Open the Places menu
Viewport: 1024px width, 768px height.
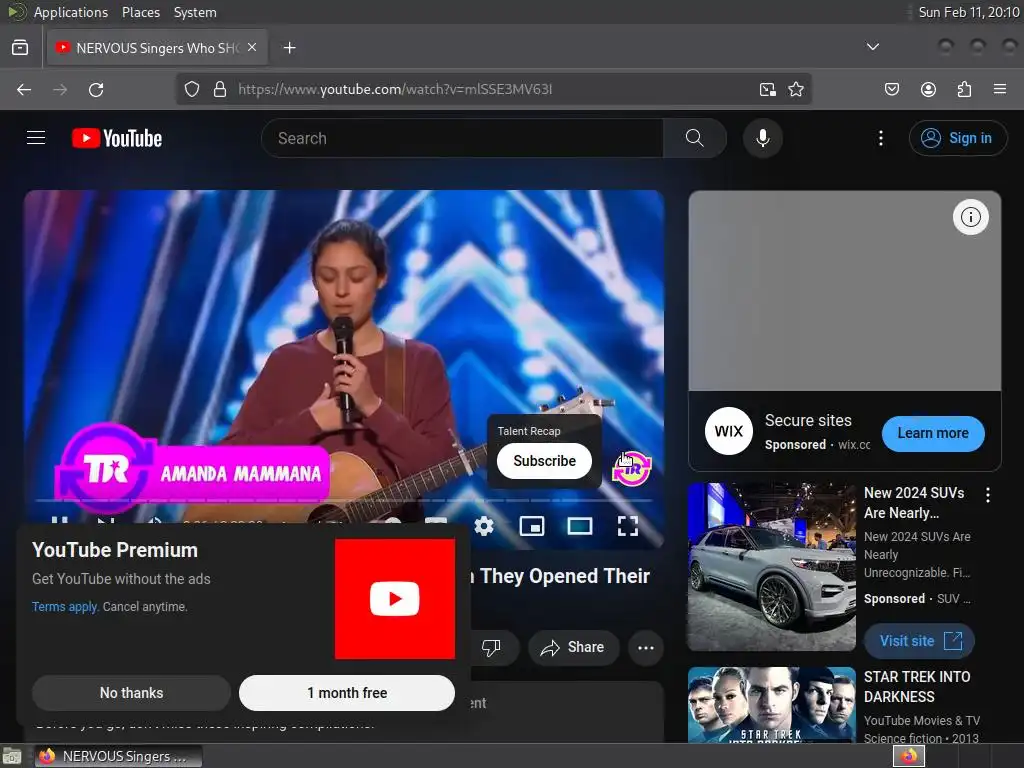click(x=140, y=12)
